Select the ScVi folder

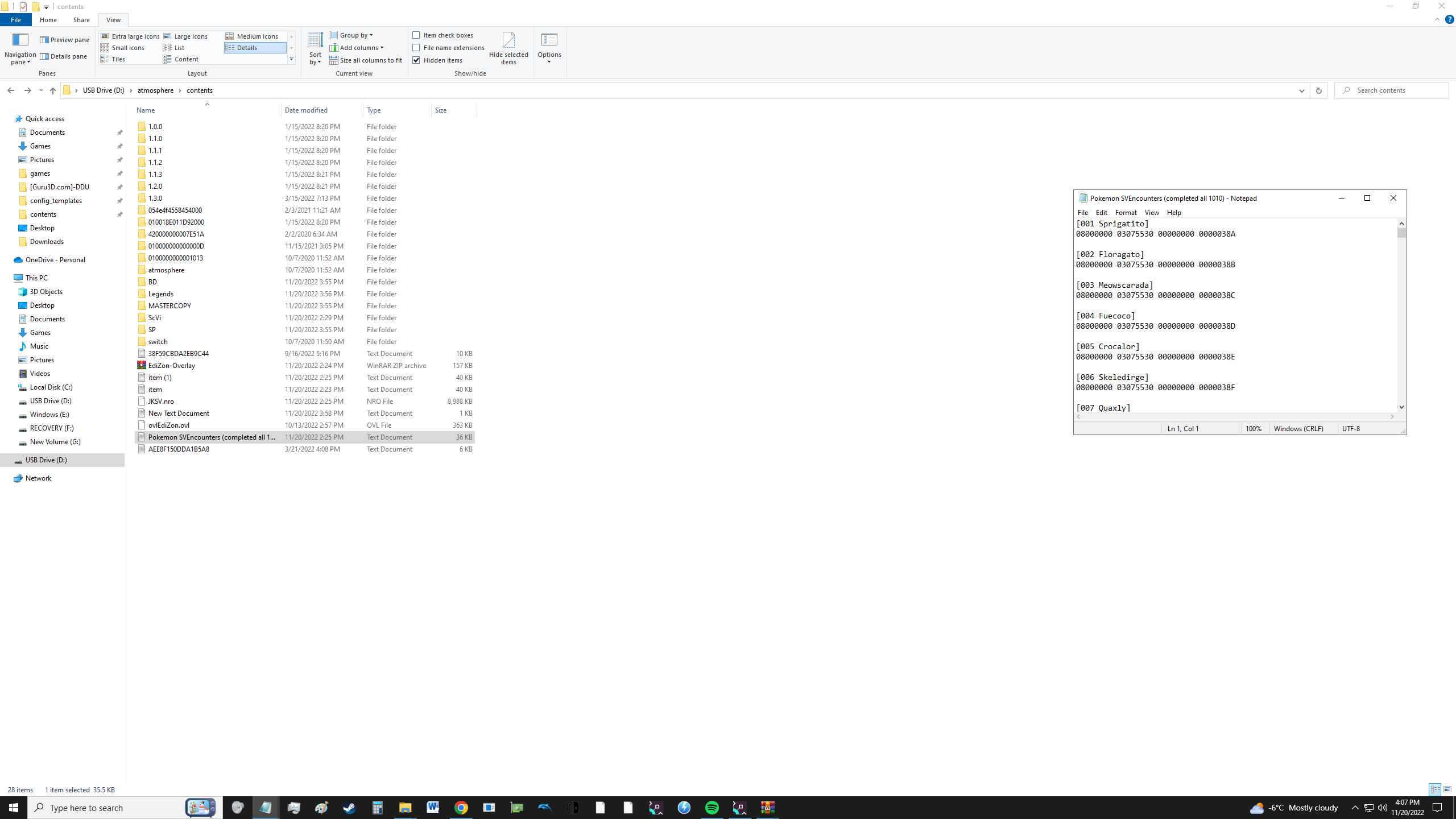305,318
